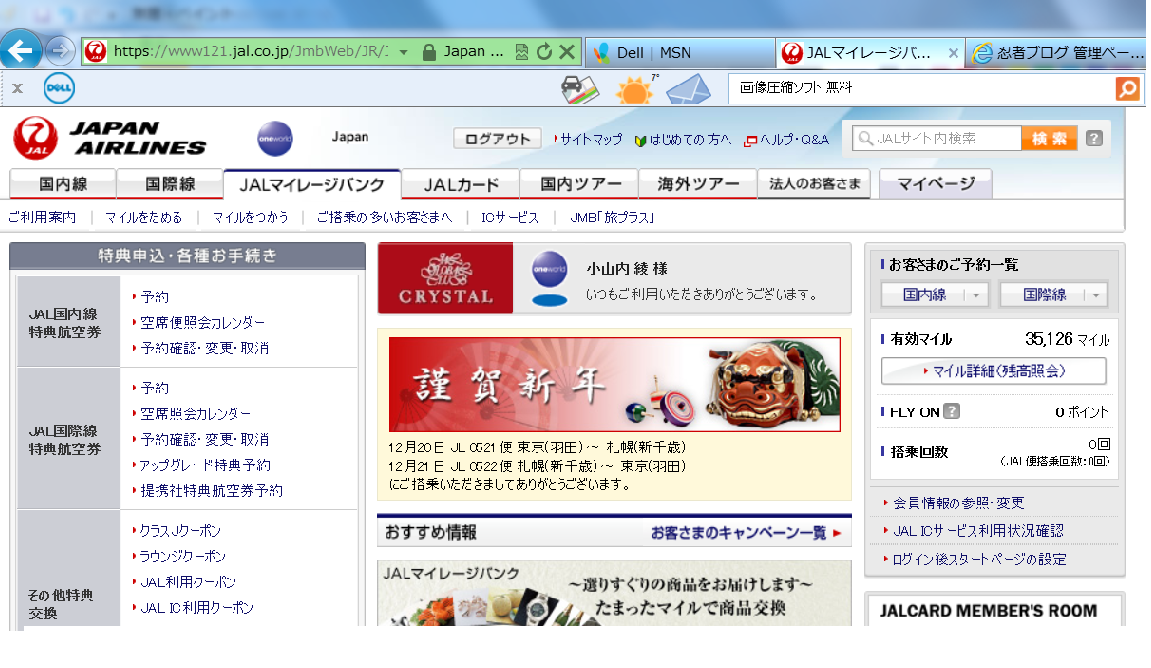Viewport: 1151px width, 668px height.
Task: Click マイル詳細(残高照会) button
Action: 993,371
